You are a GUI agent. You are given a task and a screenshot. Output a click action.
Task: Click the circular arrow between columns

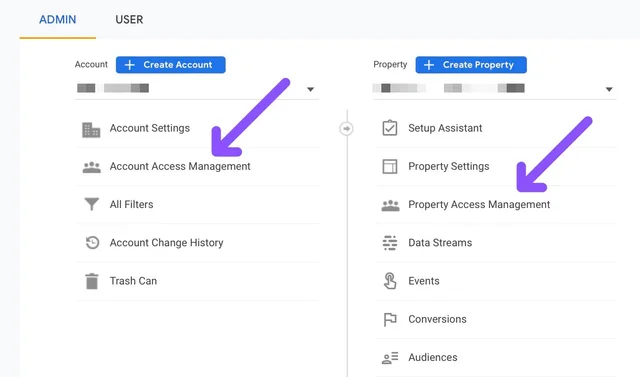point(346,129)
